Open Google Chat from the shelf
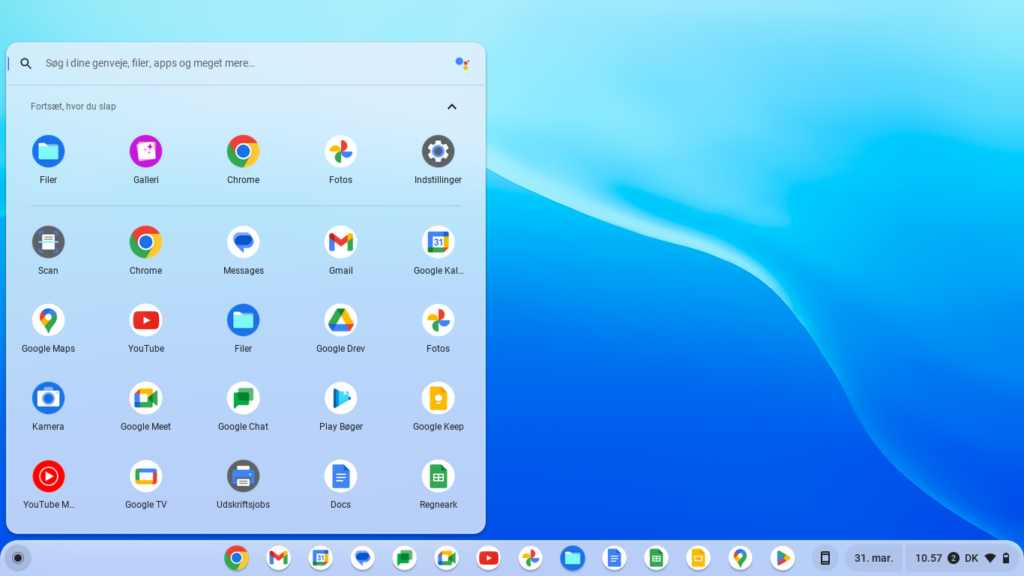1024x576 pixels. tap(404, 558)
